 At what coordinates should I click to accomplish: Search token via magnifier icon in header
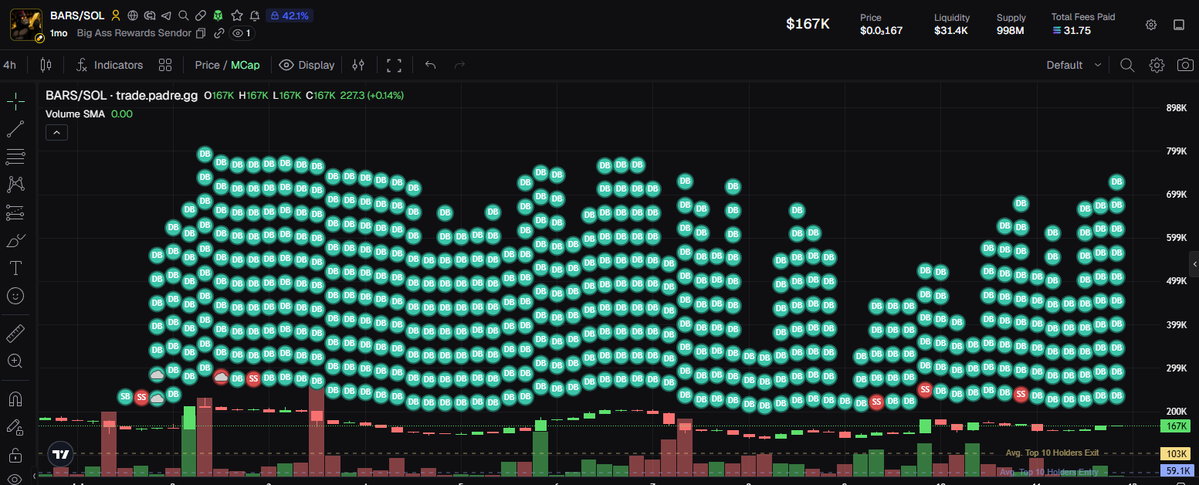coord(184,15)
